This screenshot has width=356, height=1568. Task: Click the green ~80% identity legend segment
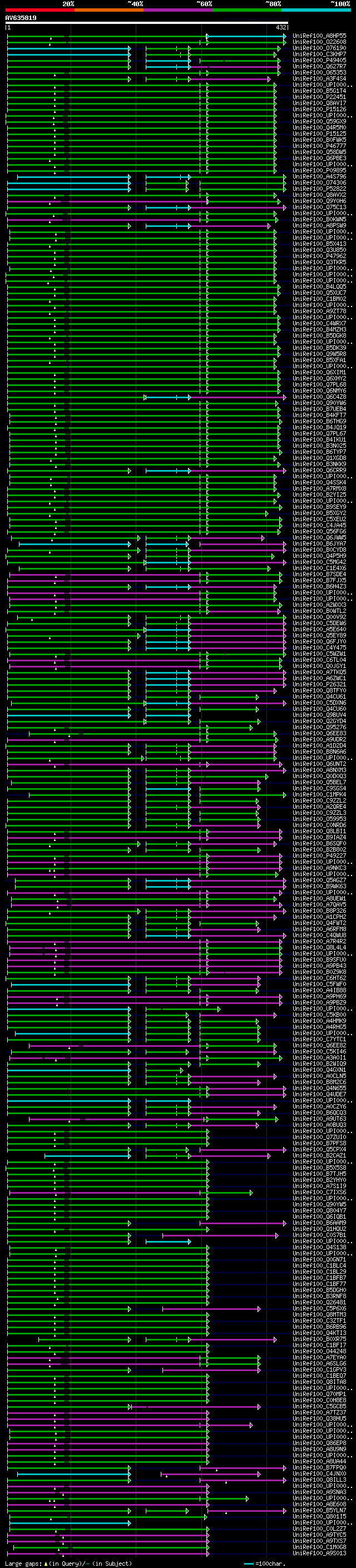click(x=247, y=10)
